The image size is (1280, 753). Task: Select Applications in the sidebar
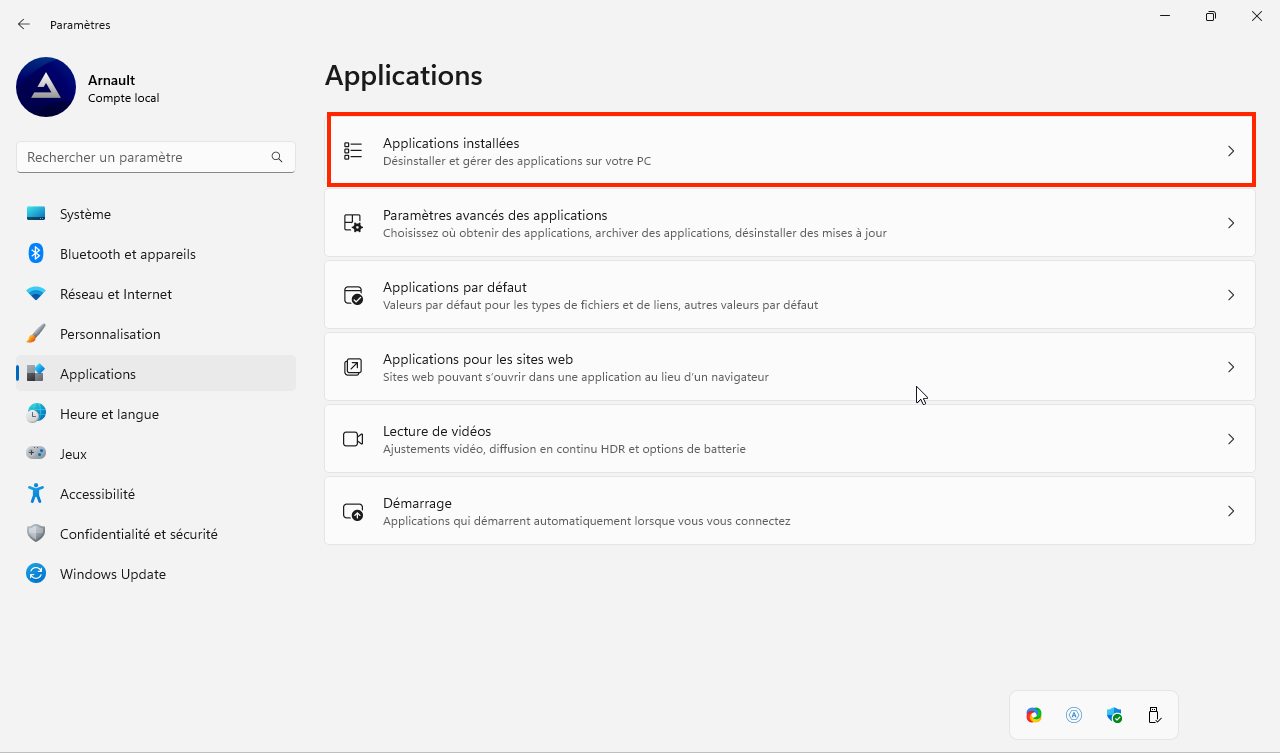(x=97, y=373)
